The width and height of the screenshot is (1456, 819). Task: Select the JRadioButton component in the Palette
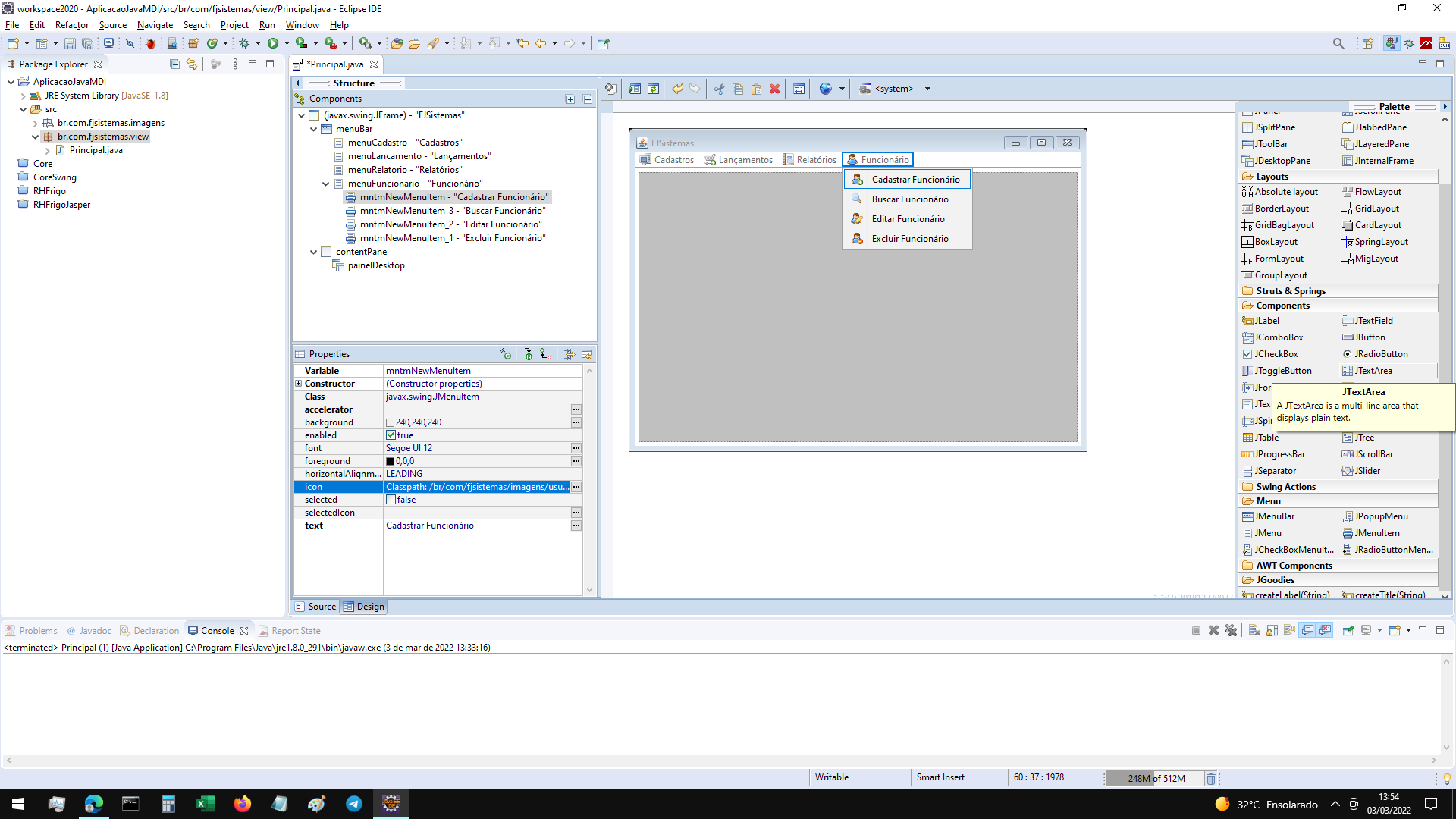[1375, 354]
